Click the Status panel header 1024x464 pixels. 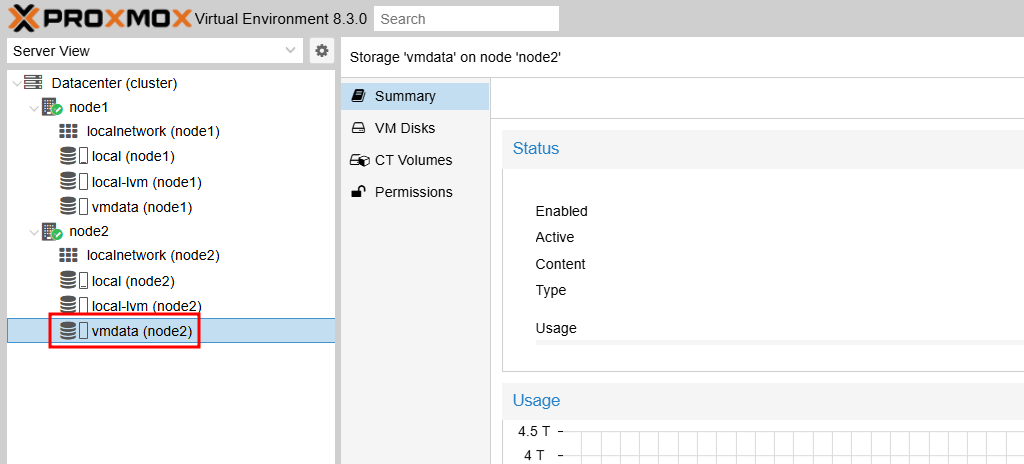[763, 148]
